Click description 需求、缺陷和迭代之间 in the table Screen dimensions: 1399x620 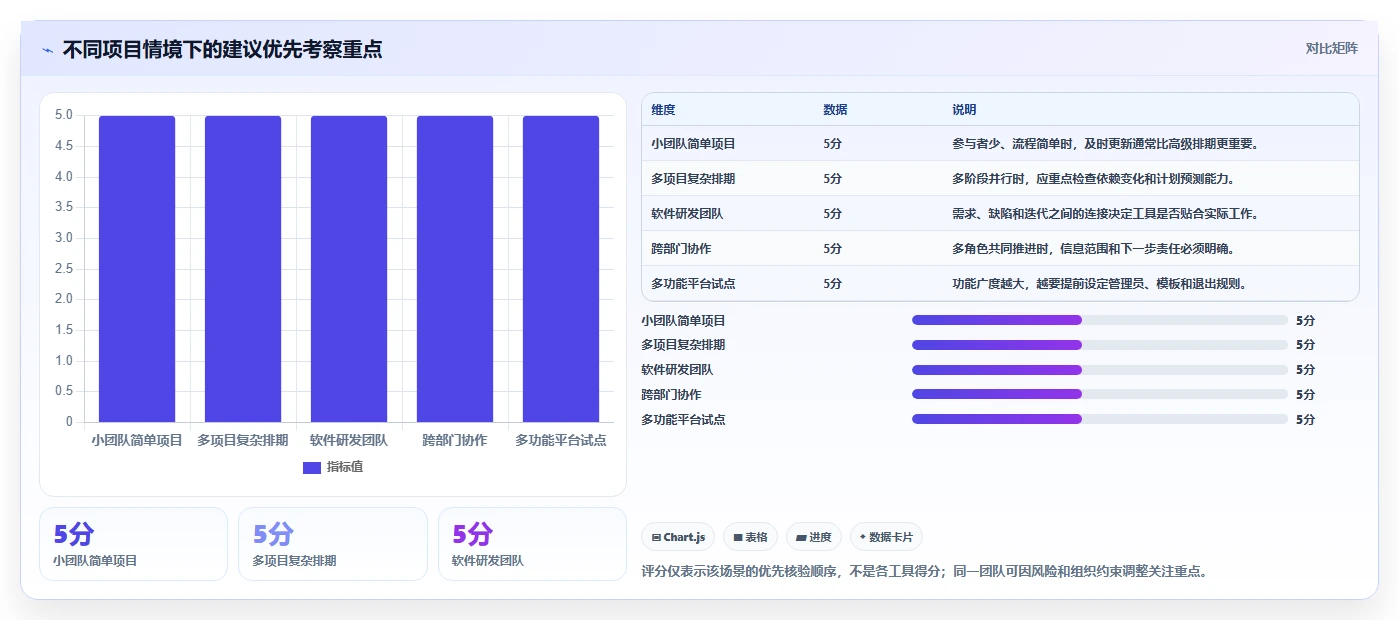1105,214
